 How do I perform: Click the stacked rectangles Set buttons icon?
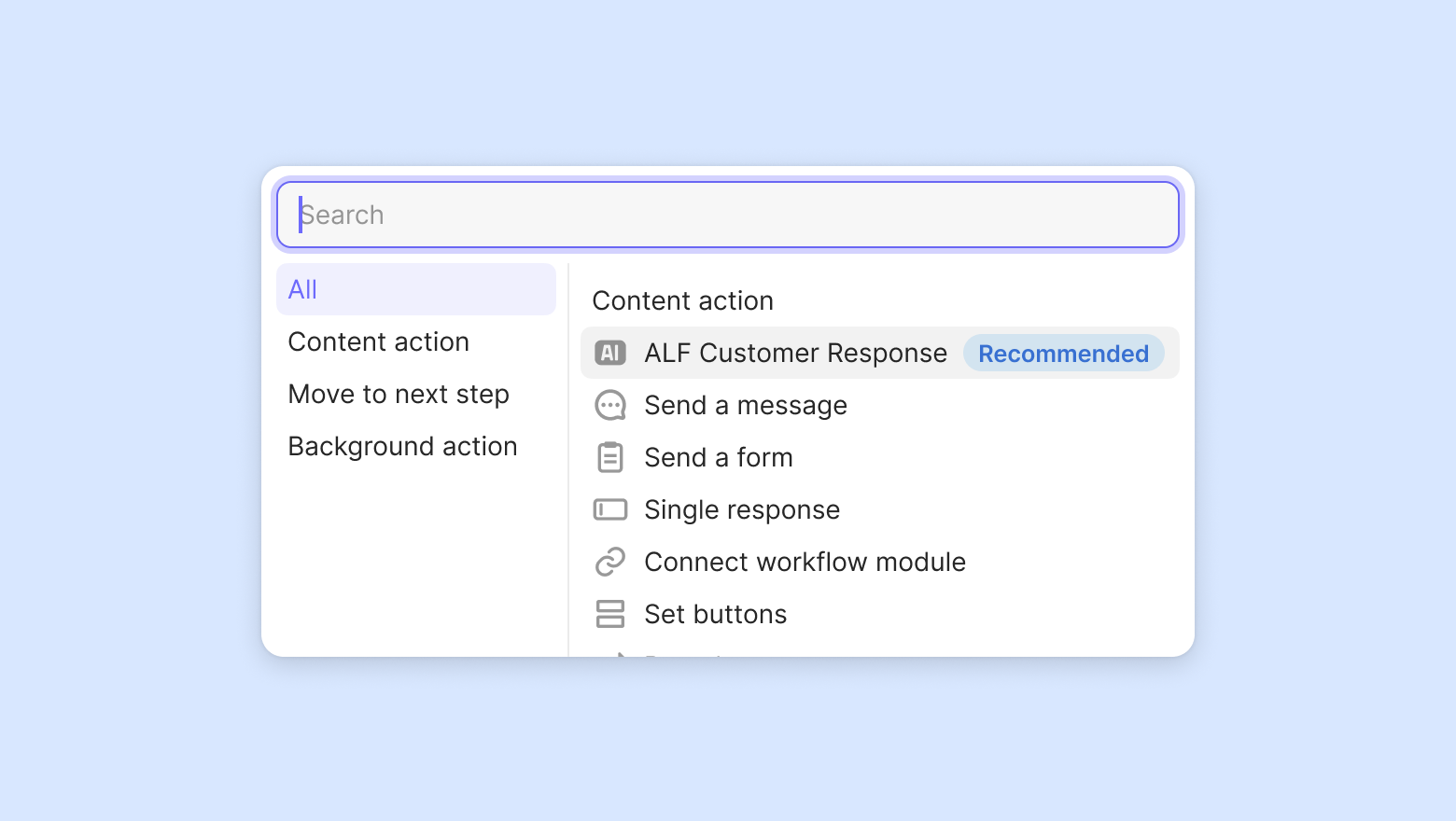[x=610, y=614]
